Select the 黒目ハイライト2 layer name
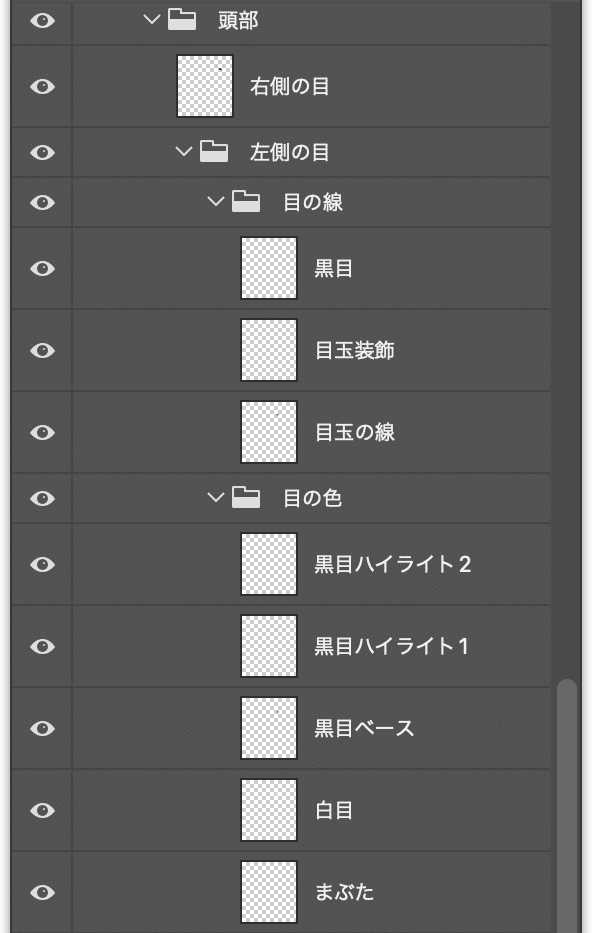The image size is (592, 933). point(393,564)
